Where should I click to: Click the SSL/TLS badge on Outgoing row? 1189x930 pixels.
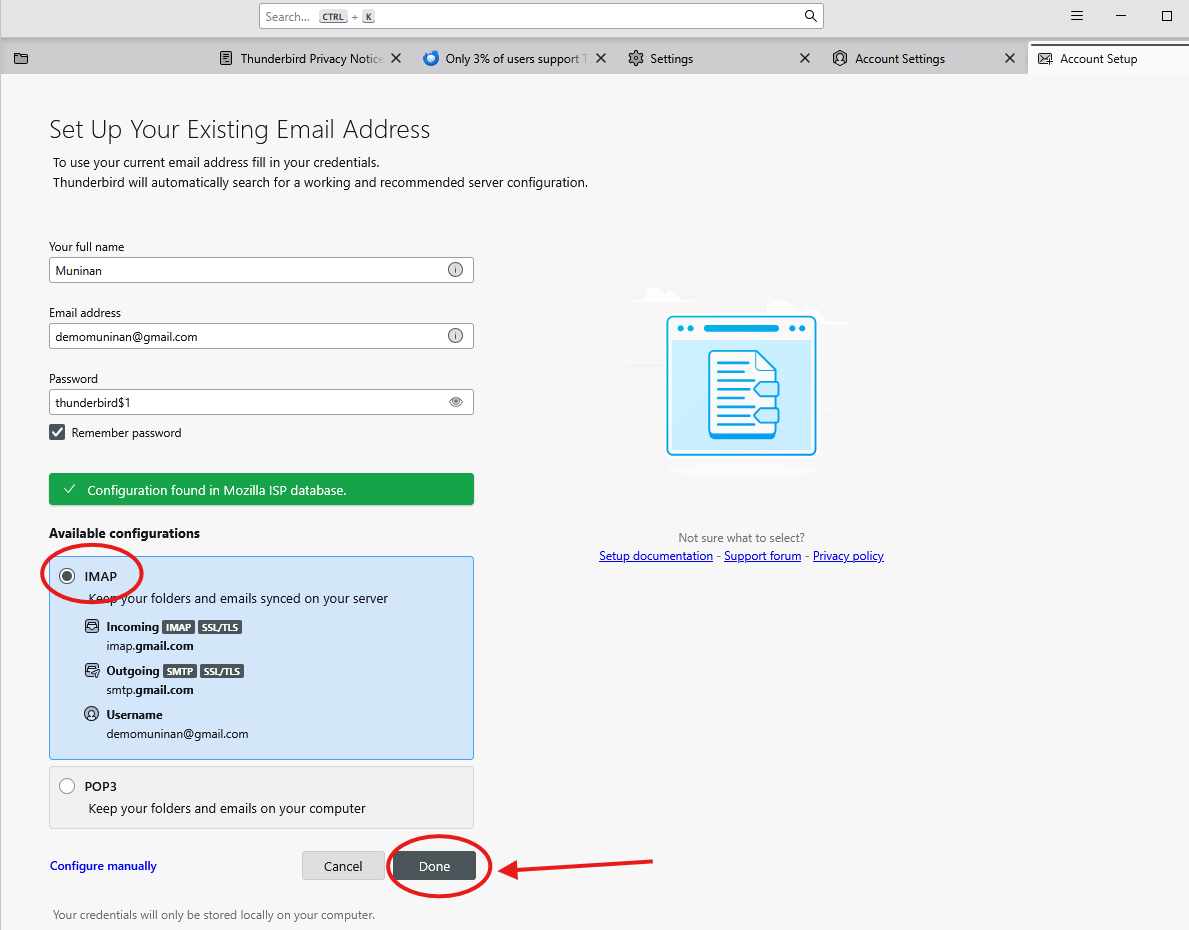click(222, 671)
